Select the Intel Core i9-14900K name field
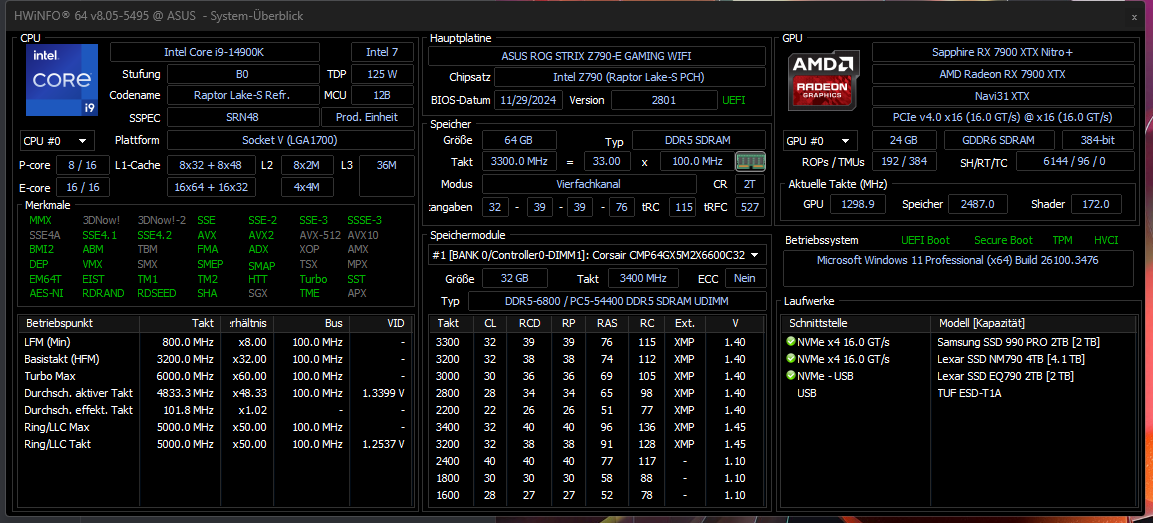The image size is (1153, 523). (215, 52)
